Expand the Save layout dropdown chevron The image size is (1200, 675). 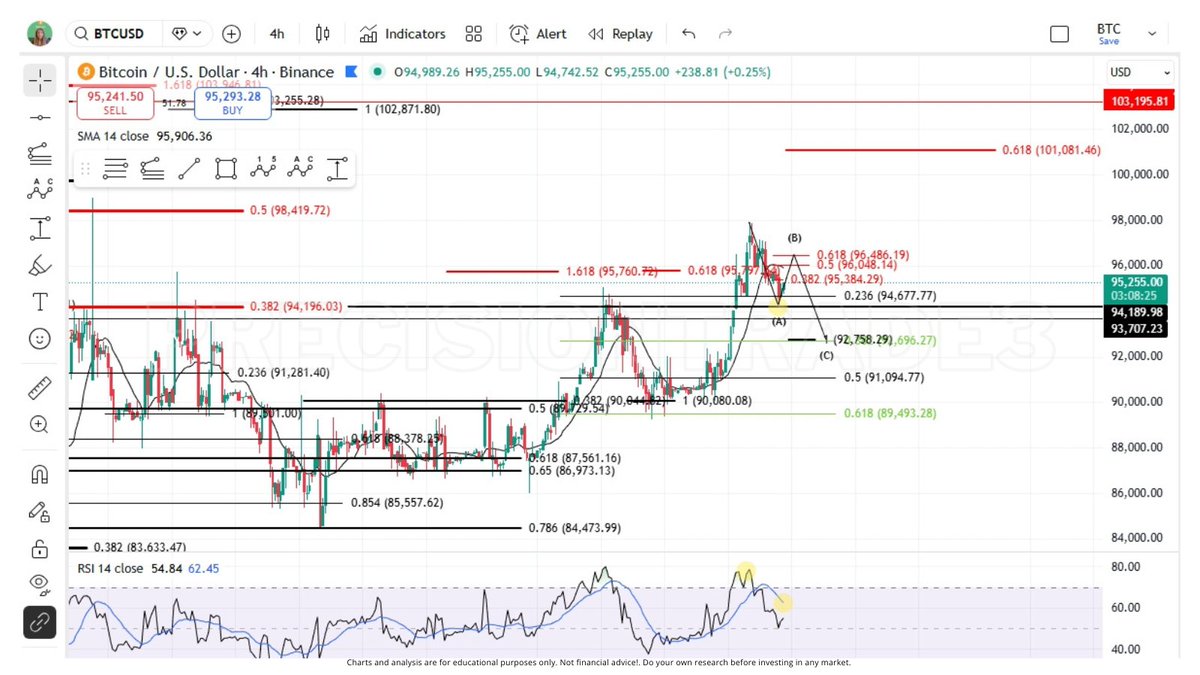[1150, 33]
